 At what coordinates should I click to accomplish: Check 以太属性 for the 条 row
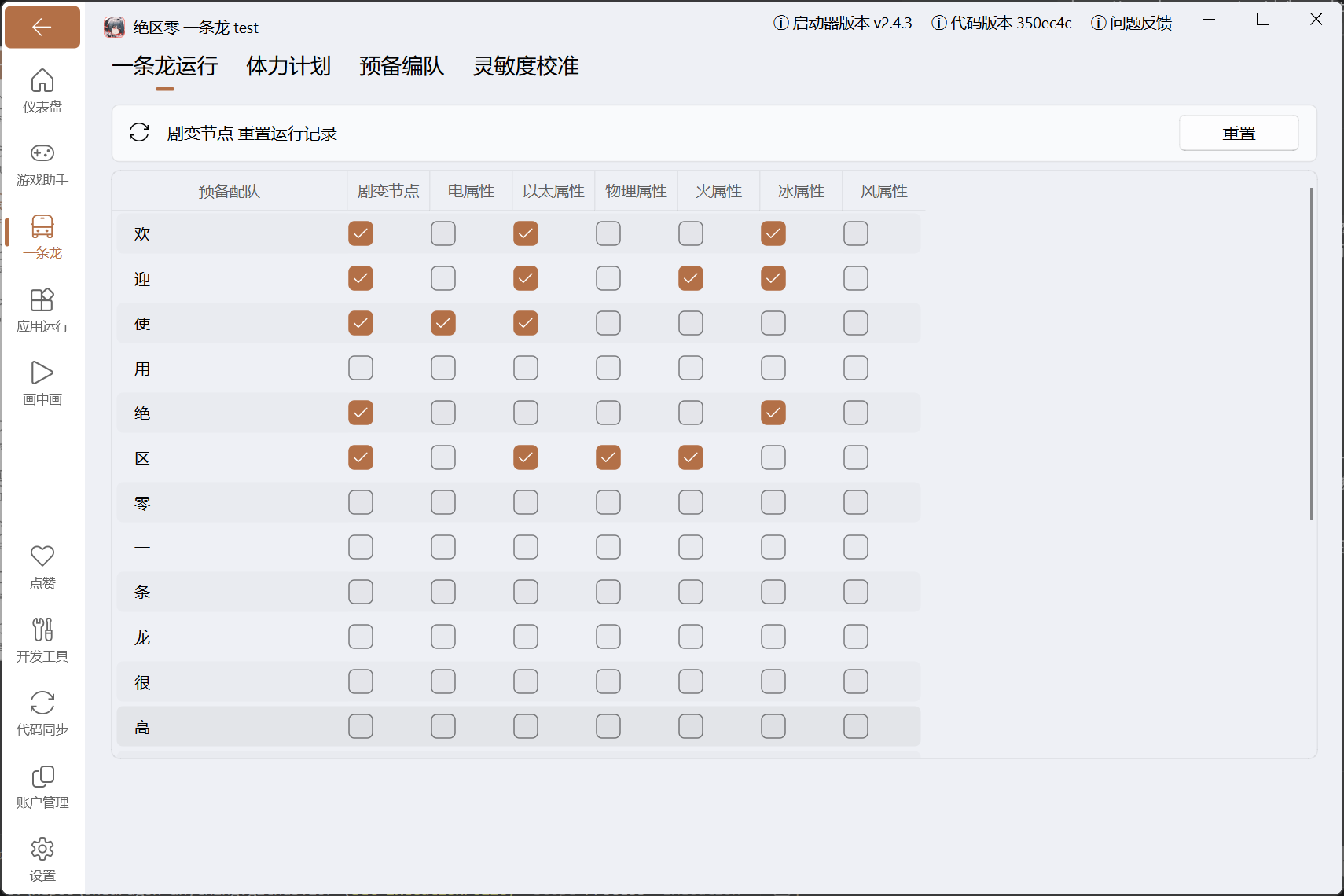(526, 592)
